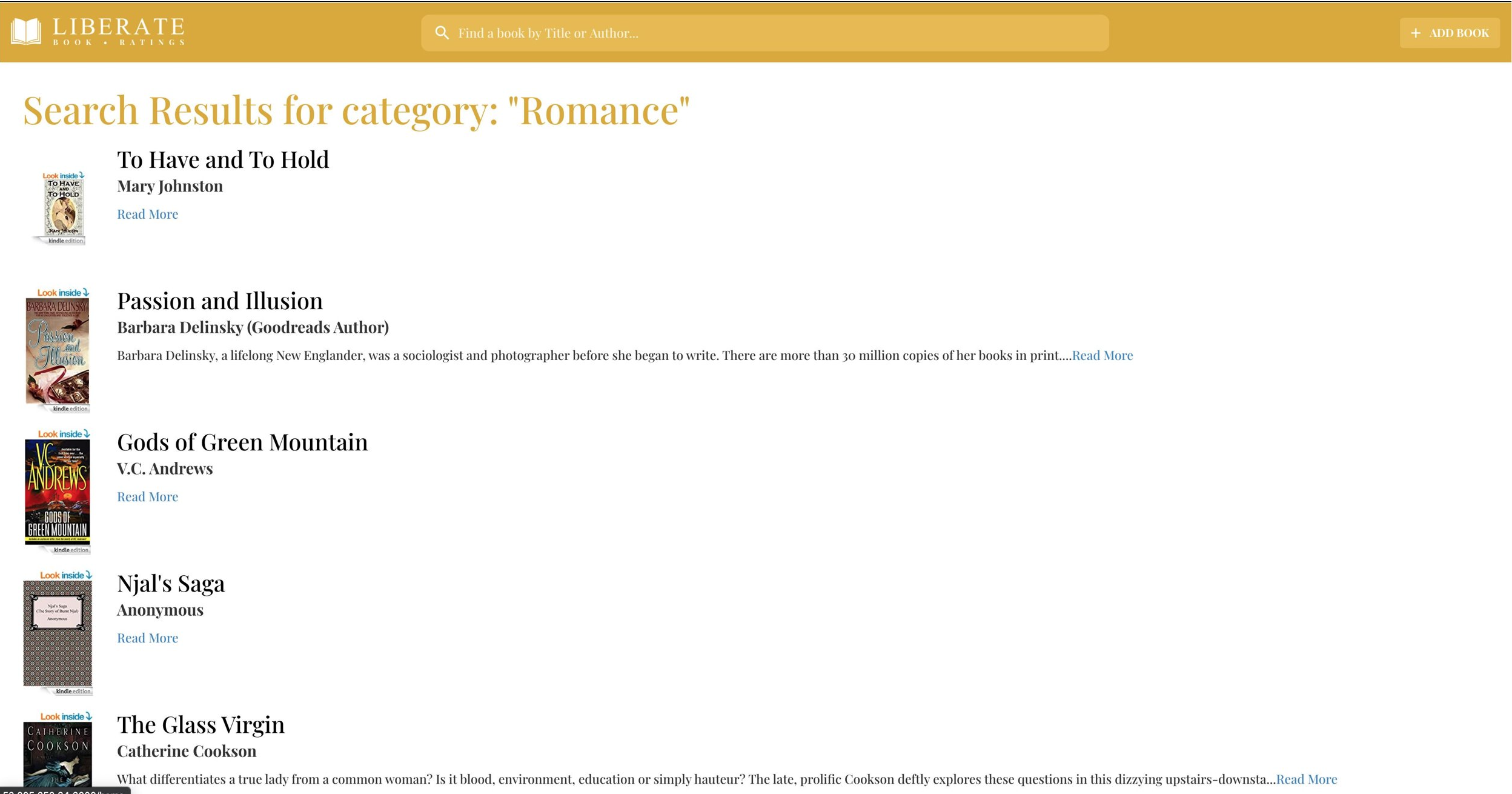Open the Liberate Book Ratings home link
This screenshot has width=1512, height=794.
click(98, 32)
